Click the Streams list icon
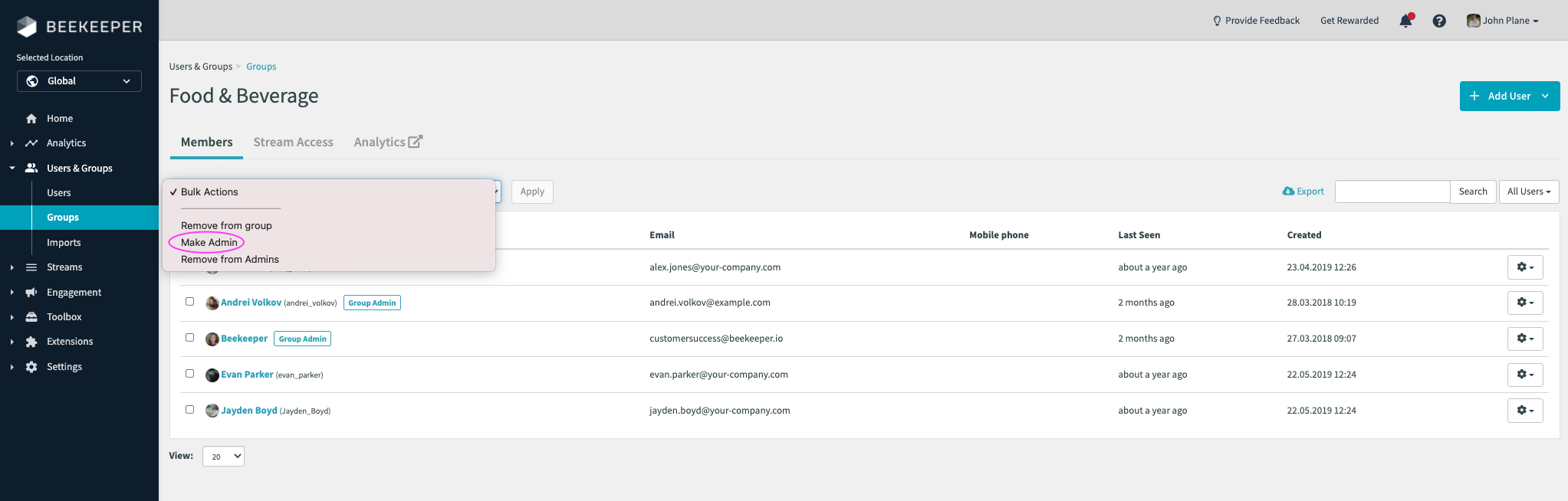1568x501 pixels. [31, 267]
